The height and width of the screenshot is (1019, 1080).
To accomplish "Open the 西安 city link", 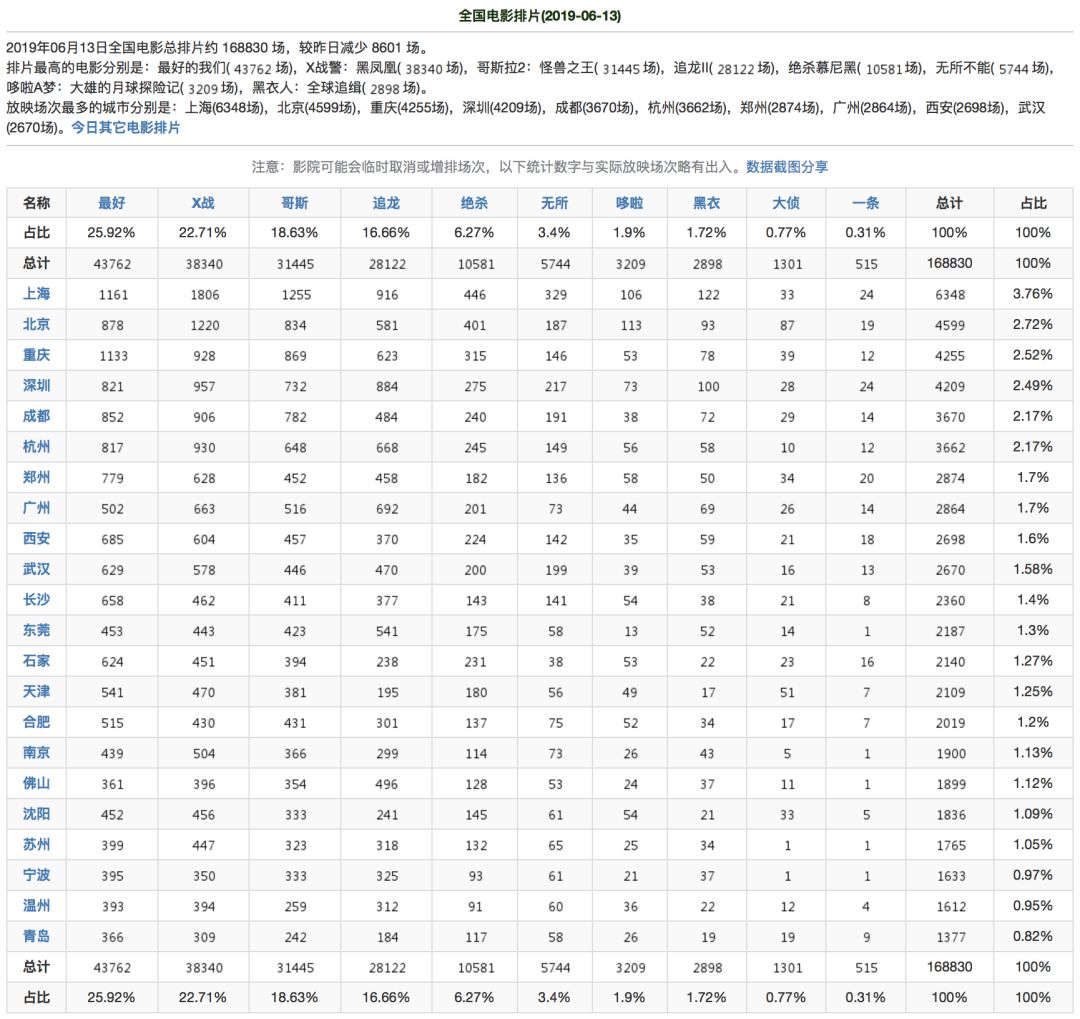I will [x=37, y=539].
